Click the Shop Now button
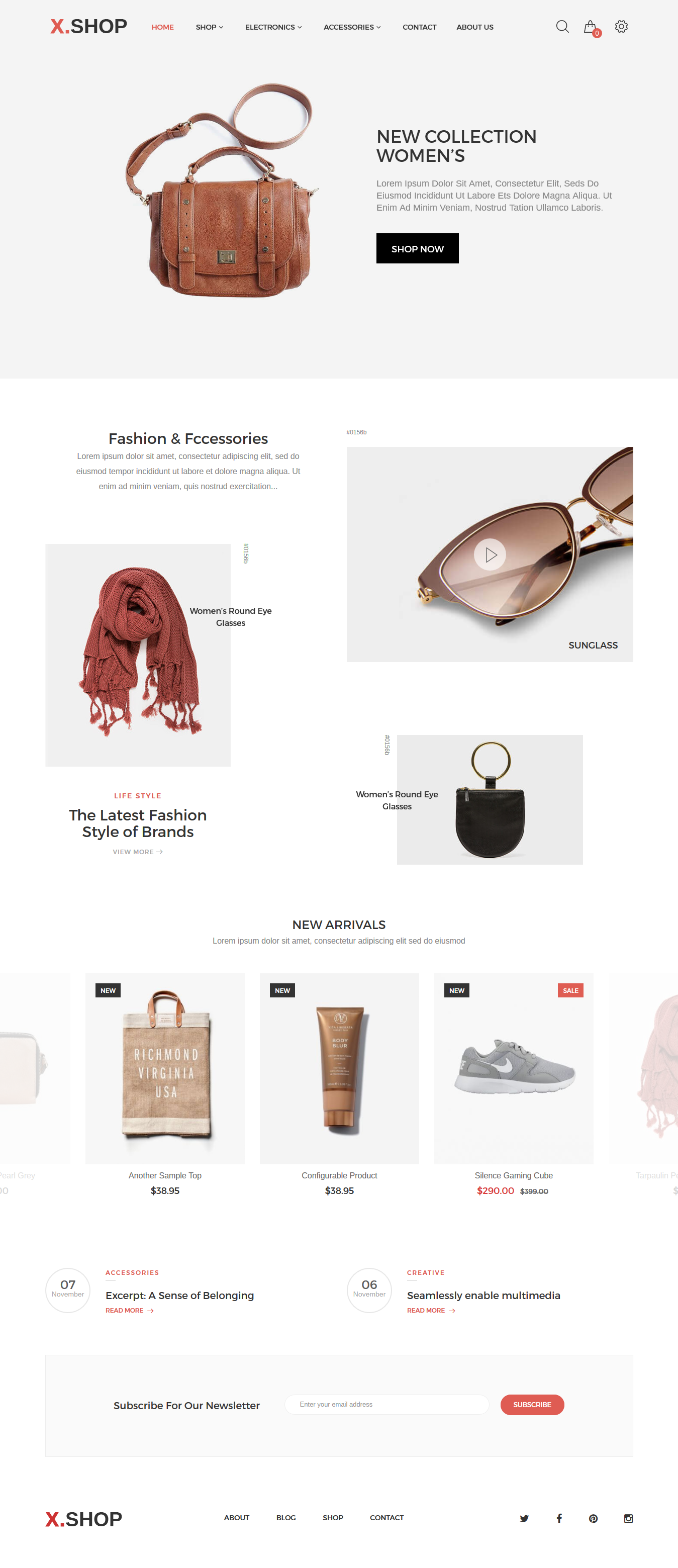Screen dimensions: 678x1568 (x=418, y=248)
